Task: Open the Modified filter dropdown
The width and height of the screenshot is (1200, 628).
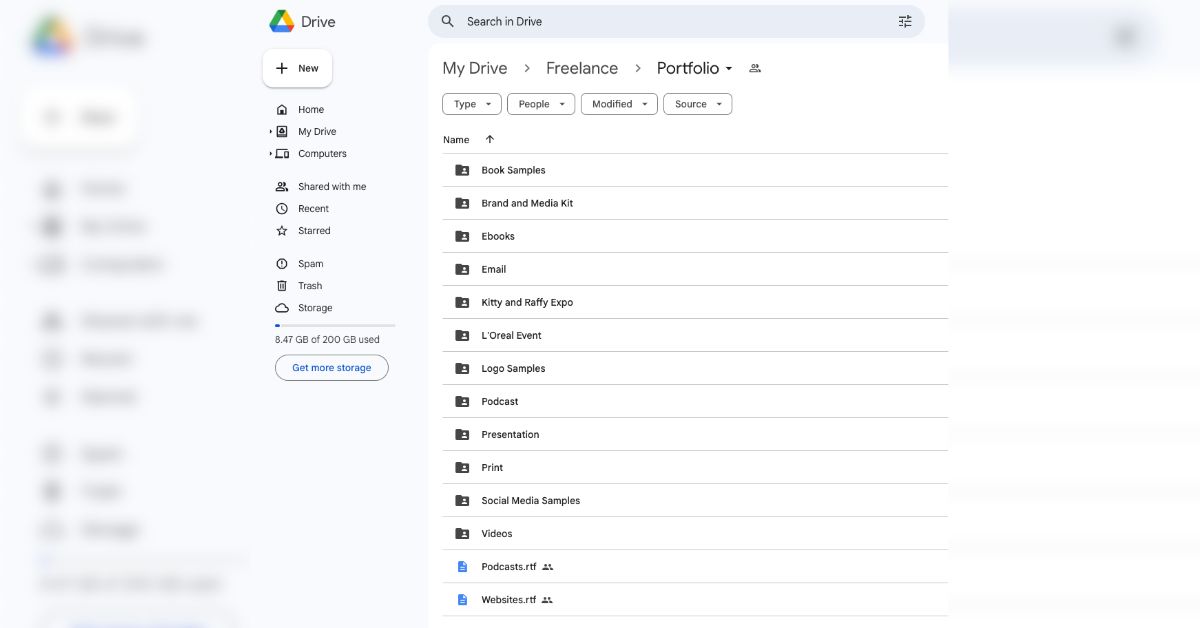Action: click(618, 103)
